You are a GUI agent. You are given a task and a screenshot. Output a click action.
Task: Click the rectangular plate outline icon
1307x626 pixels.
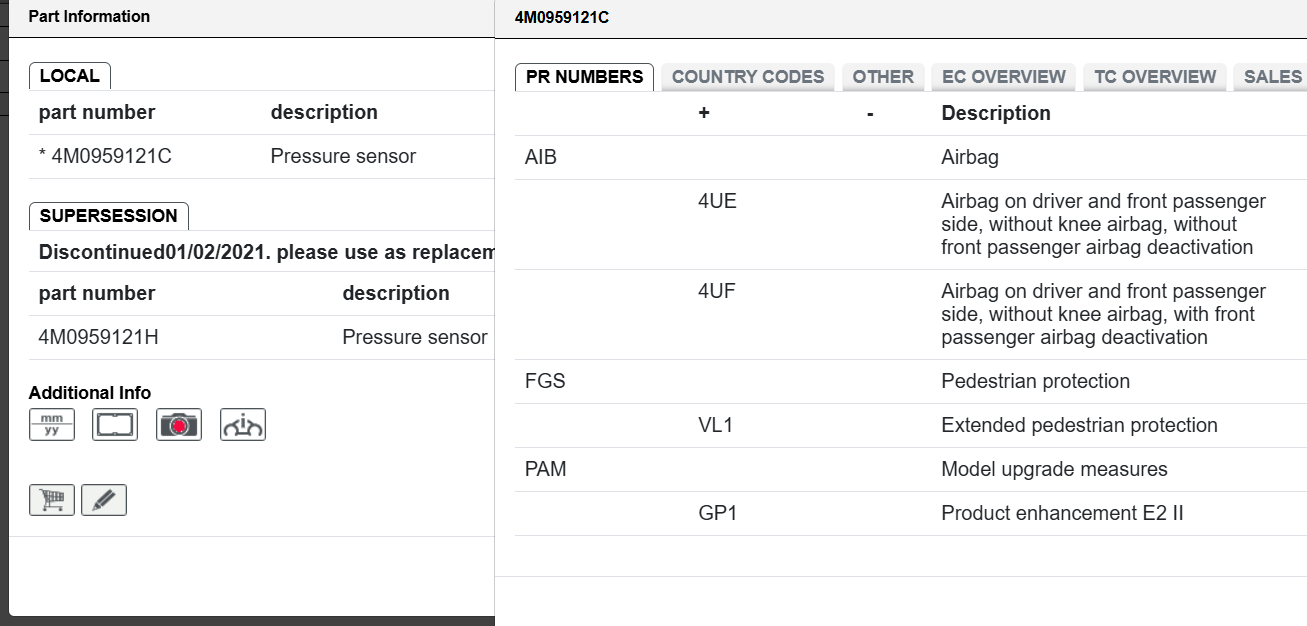115,425
